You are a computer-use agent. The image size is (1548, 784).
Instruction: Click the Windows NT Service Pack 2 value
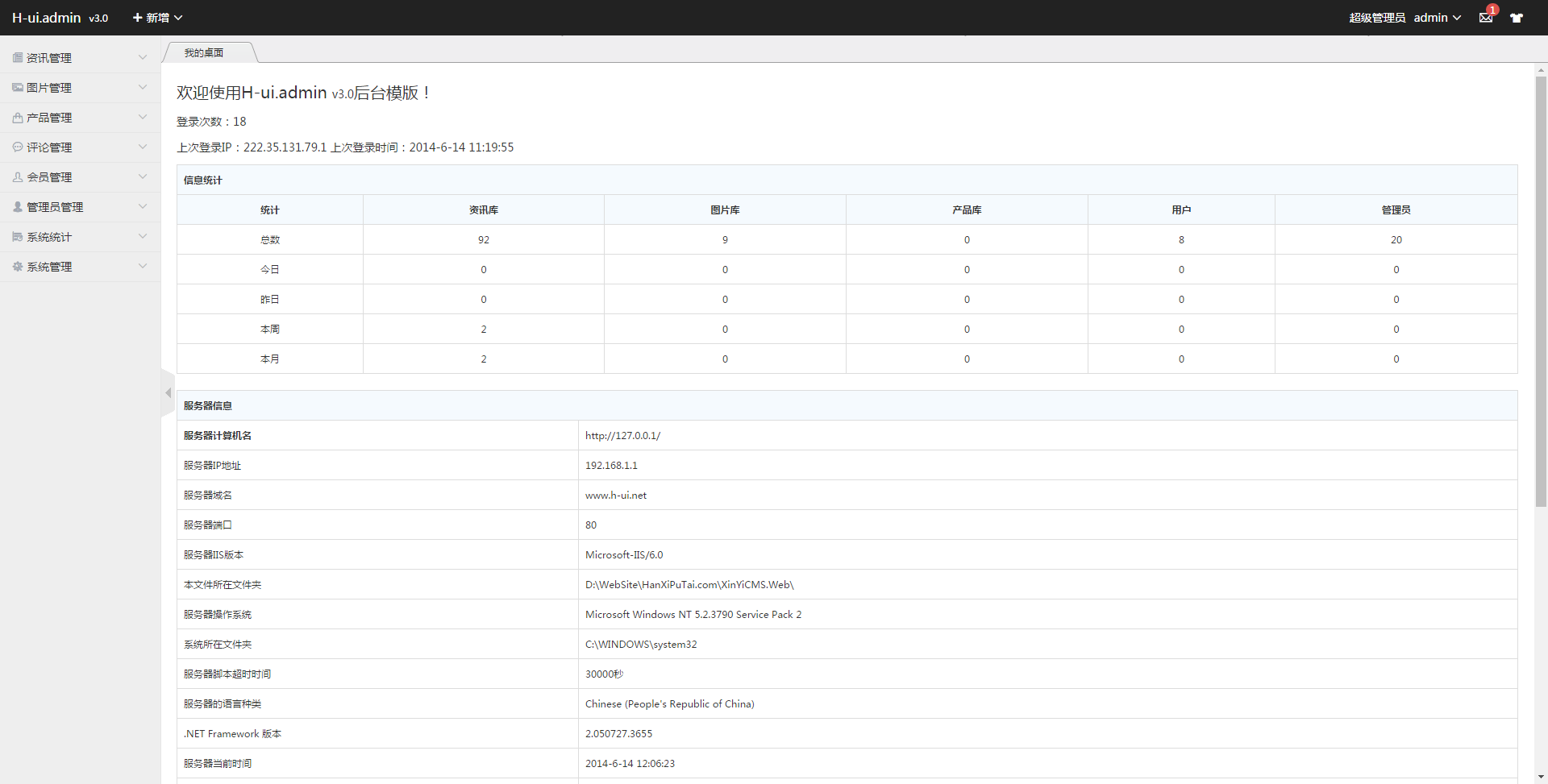693,615
